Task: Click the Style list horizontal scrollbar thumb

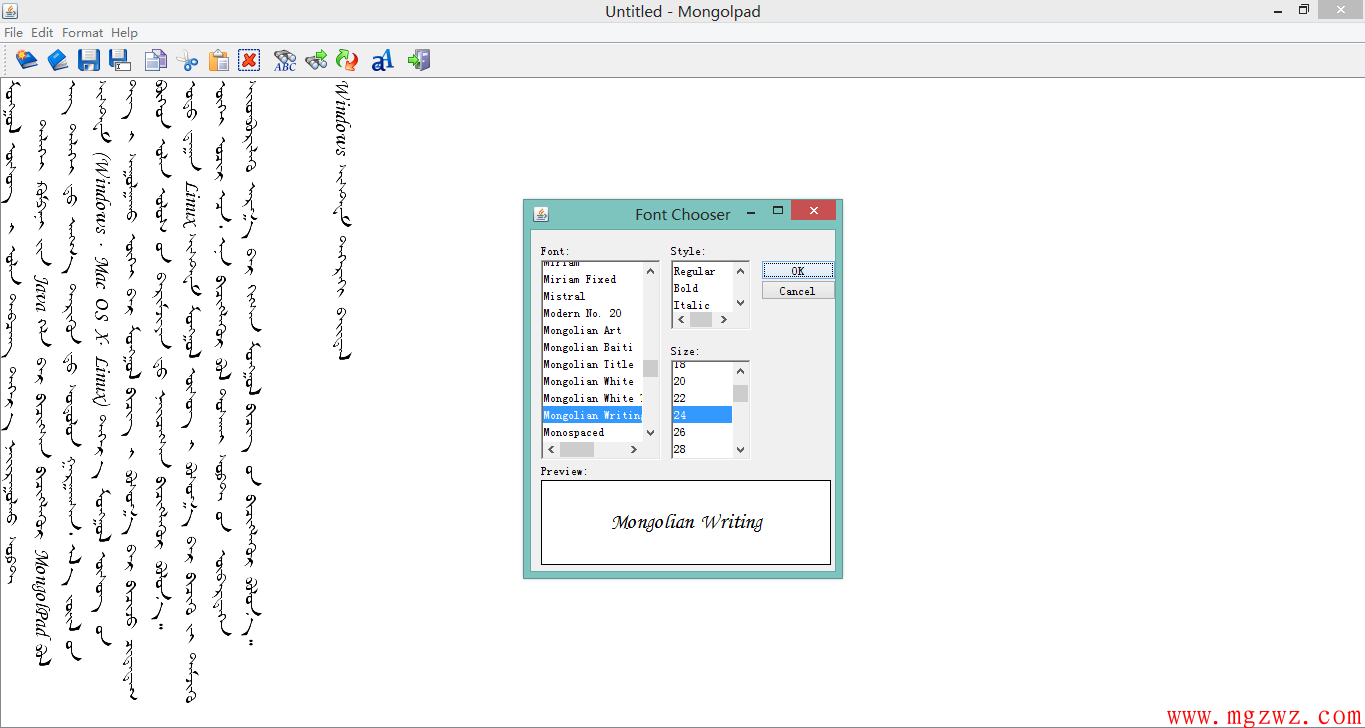Action: [701, 320]
